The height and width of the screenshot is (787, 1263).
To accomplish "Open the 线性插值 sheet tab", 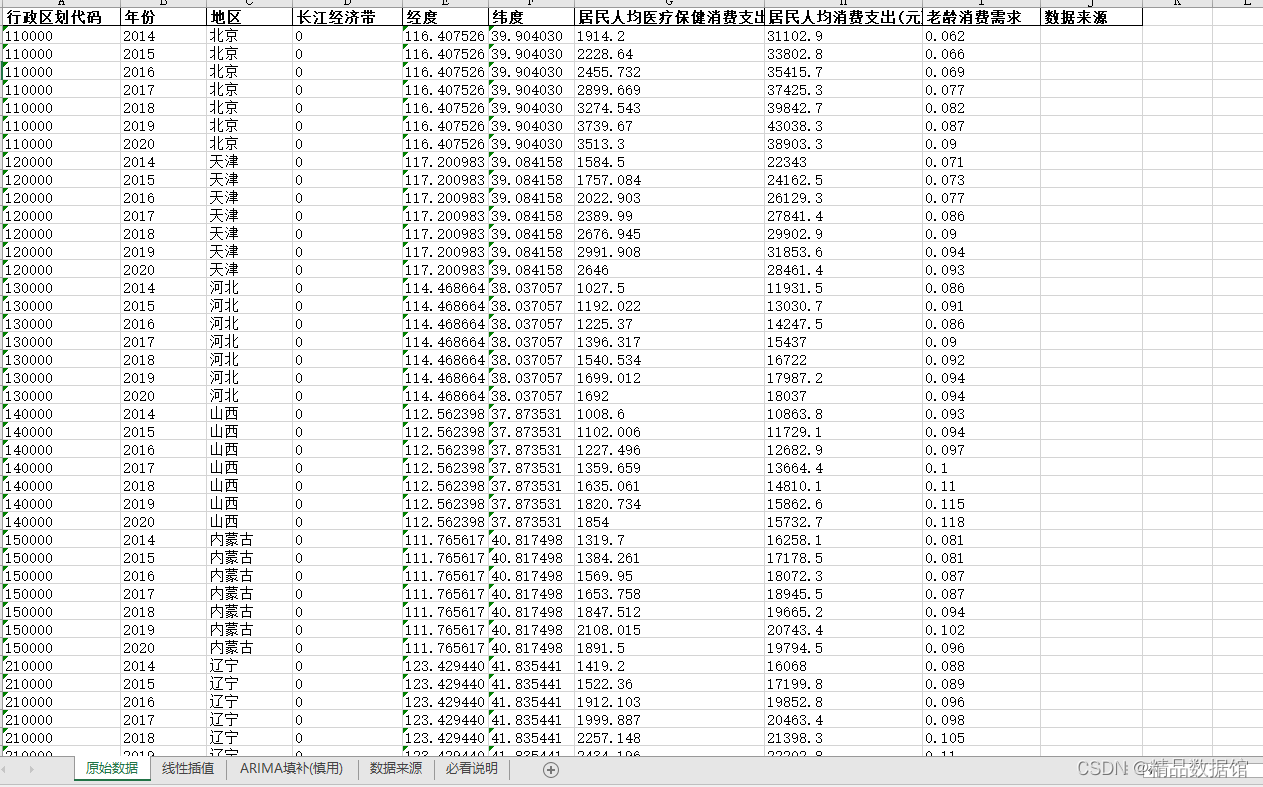I will [x=188, y=768].
